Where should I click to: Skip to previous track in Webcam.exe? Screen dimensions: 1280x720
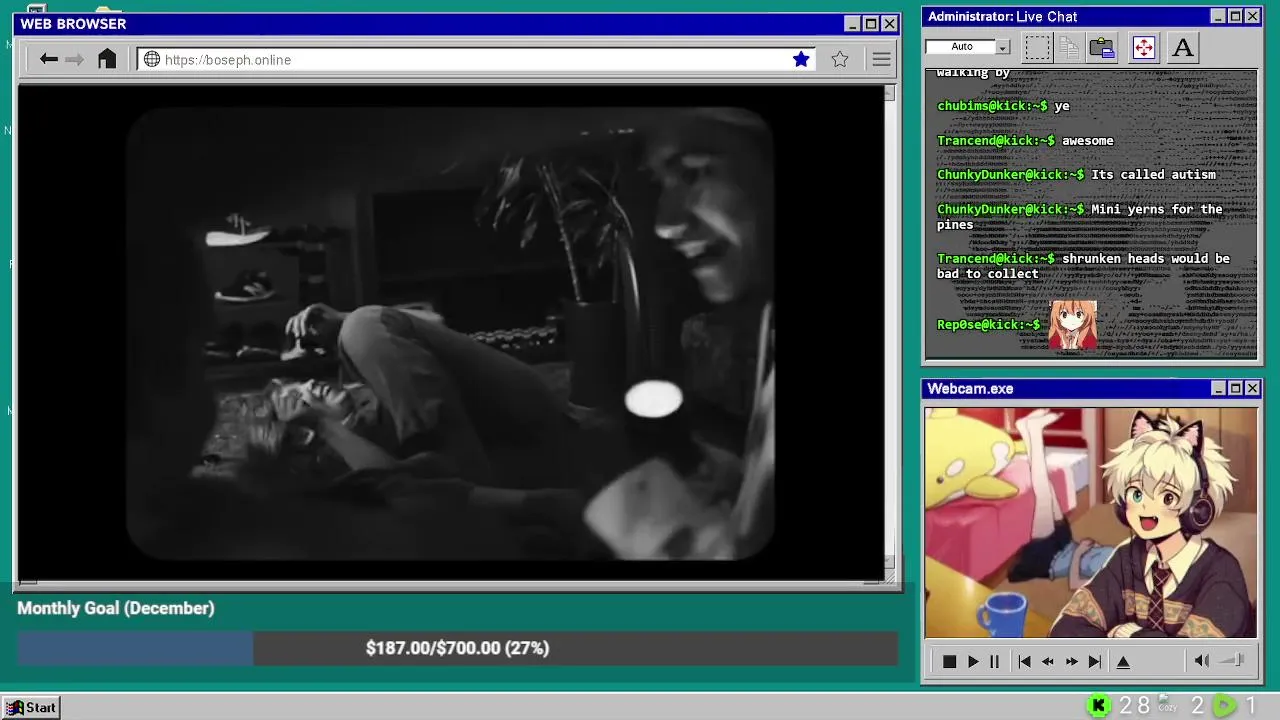(1024, 661)
